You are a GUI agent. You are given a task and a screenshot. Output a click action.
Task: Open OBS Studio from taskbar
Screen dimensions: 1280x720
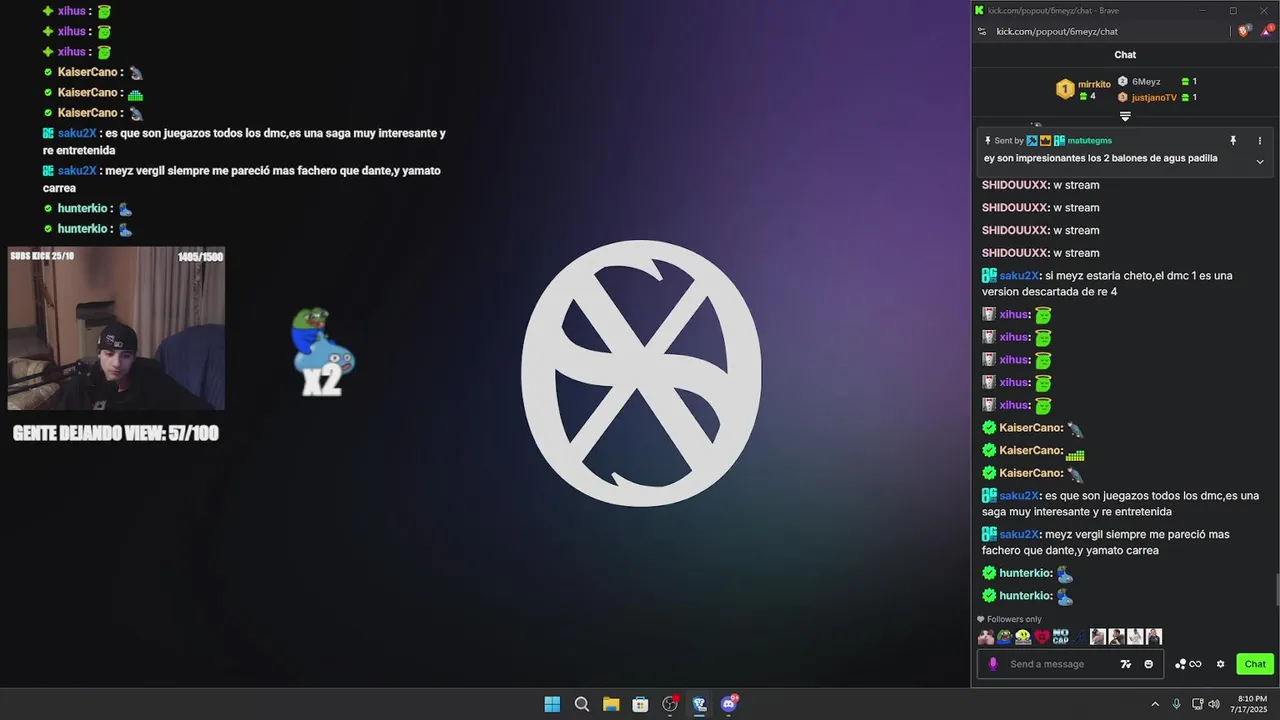click(670, 704)
